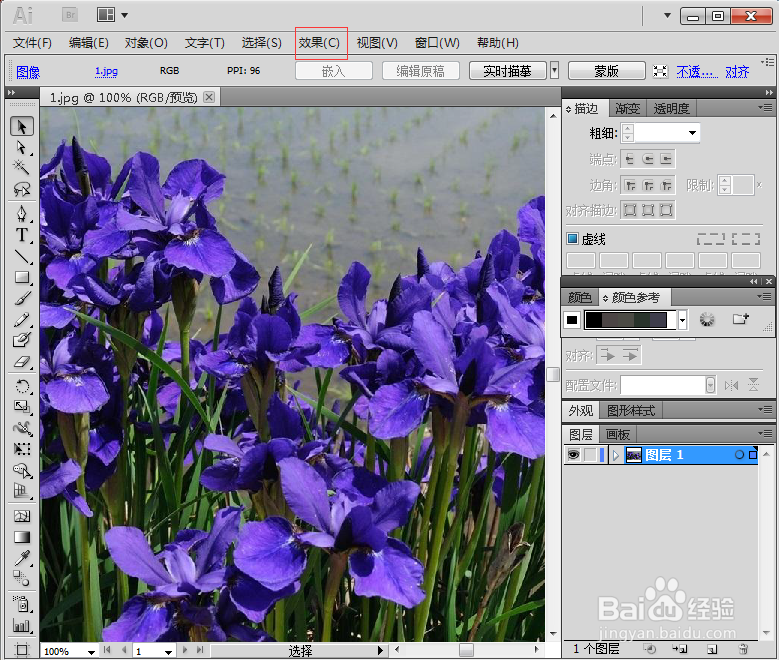Expand 图层 1 disclosure triangle

pyautogui.click(x=616, y=455)
